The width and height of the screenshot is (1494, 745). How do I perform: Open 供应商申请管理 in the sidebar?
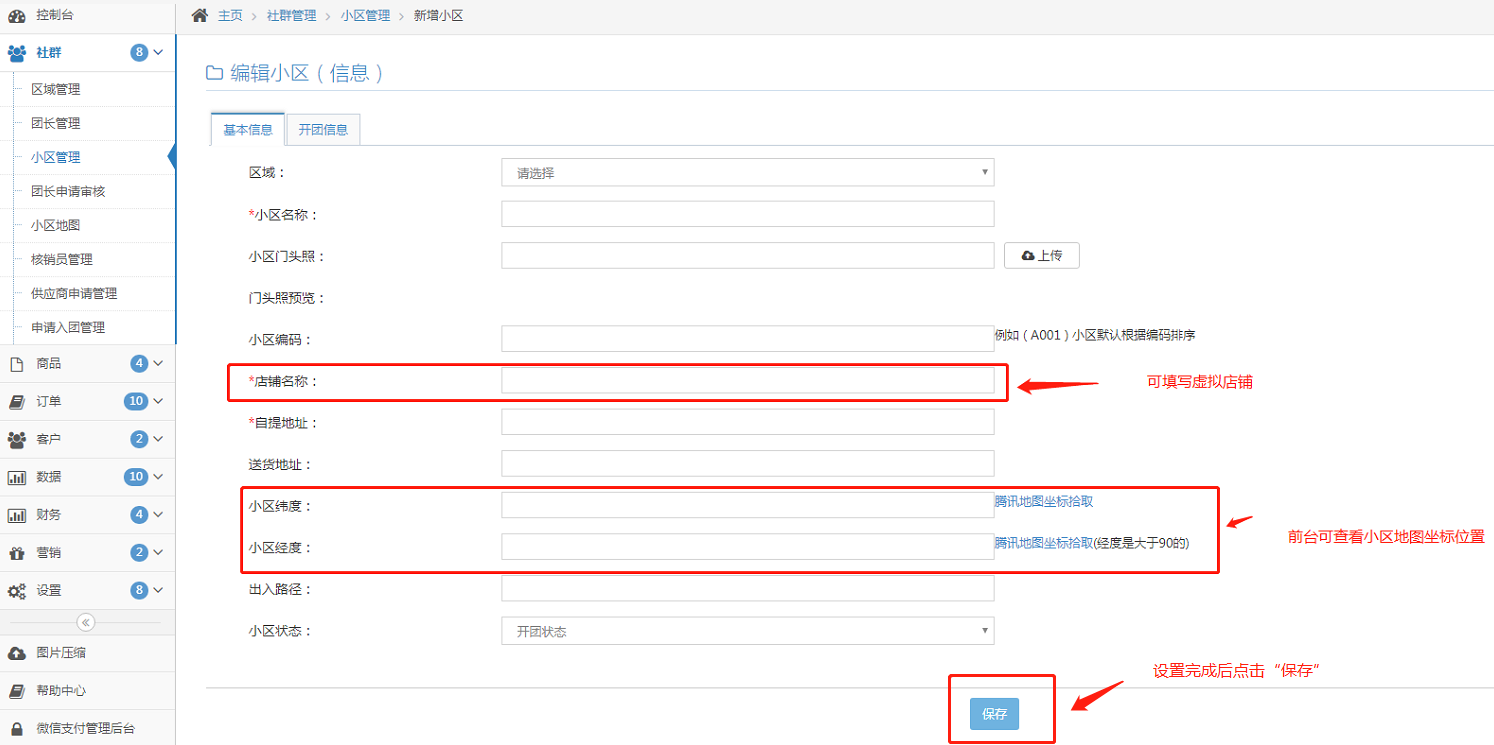pos(74,293)
